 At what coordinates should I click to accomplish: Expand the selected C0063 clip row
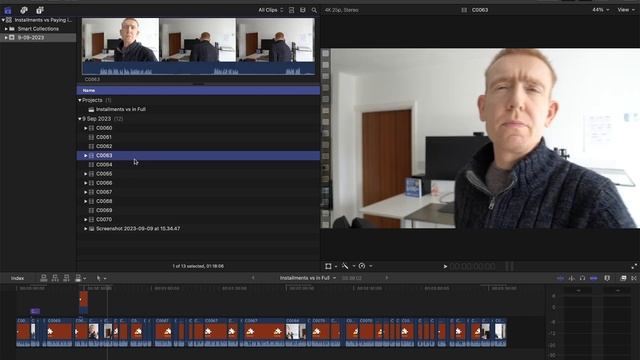coord(86,156)
